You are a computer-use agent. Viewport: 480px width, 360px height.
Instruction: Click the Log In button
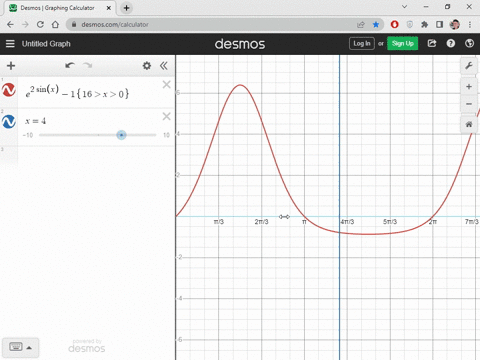pos(362,43)
